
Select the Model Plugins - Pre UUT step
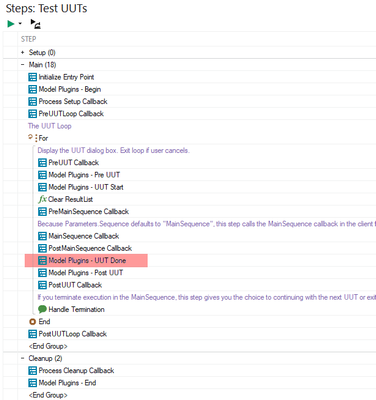(x=84, y=175)
